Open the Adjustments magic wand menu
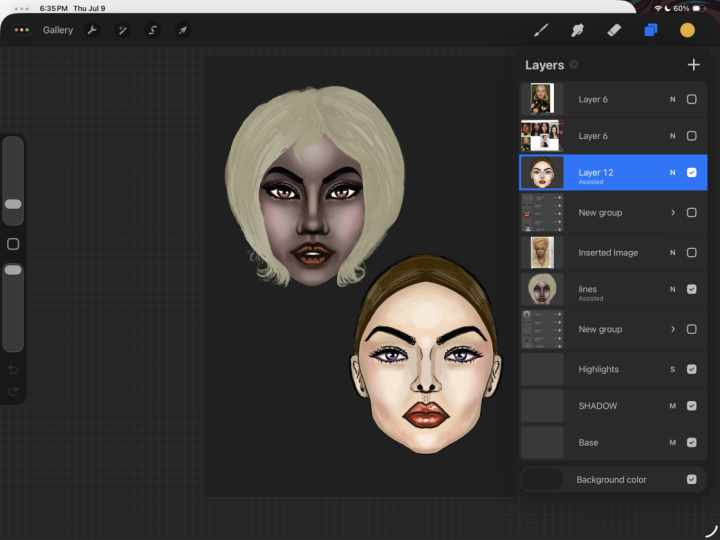The width and height of the screenshot is (720, 540). pos(123,30)
